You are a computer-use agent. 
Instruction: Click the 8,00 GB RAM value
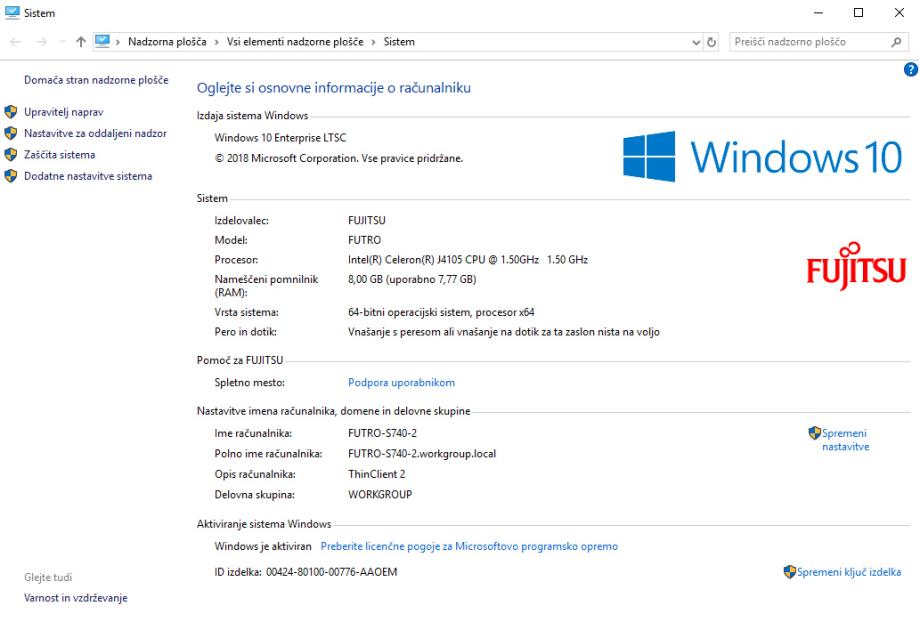tap(412, 279)
